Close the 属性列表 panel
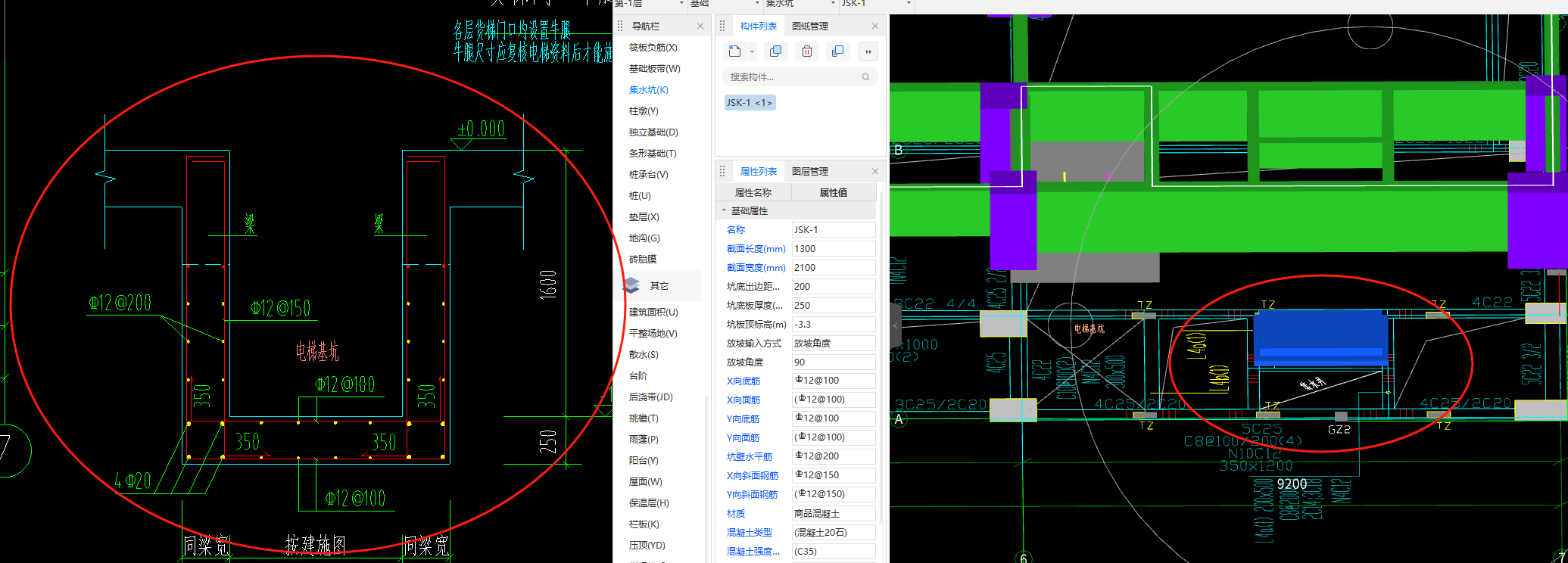This screenshot has width=1568, height=563. click(x=875, y=171)
